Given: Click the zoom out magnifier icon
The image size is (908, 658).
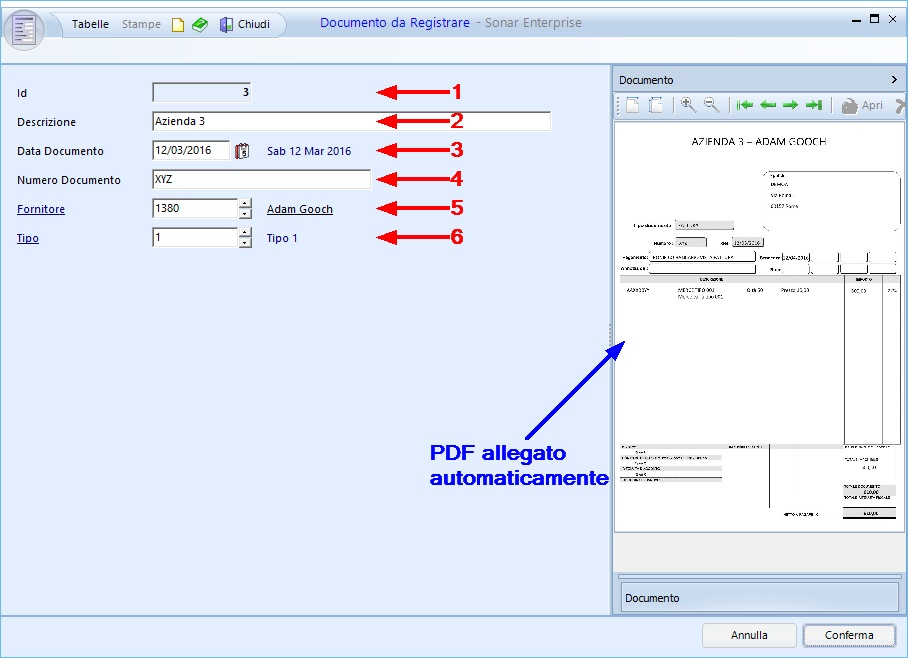Looking at the screenshot, I should (711, 105).
